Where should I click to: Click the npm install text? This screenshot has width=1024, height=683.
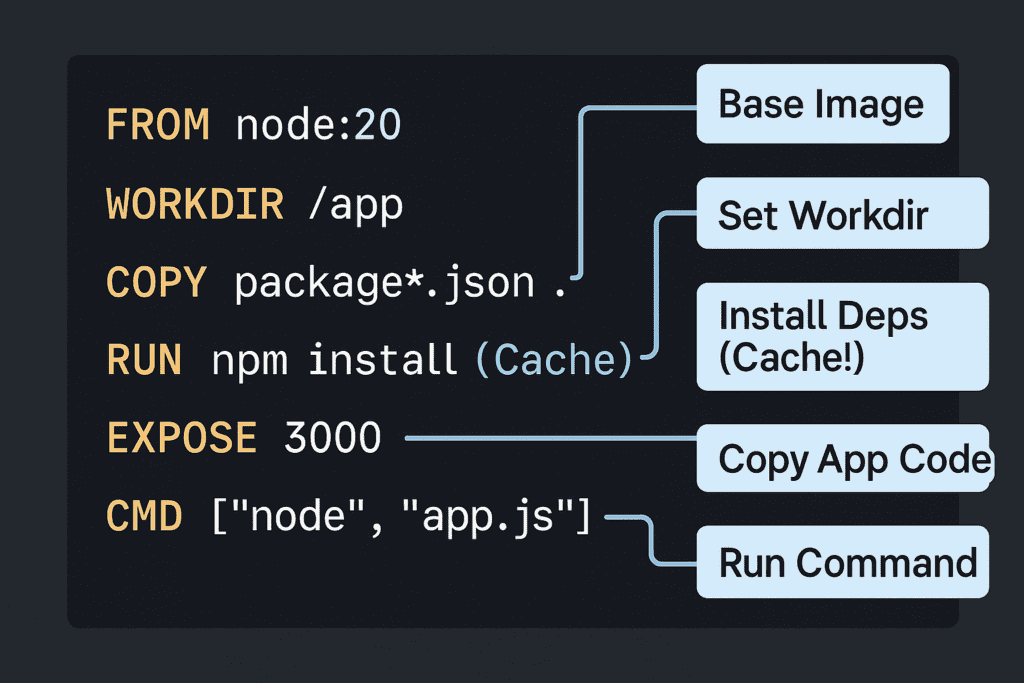pyautogui.click(x=334, y=360)
